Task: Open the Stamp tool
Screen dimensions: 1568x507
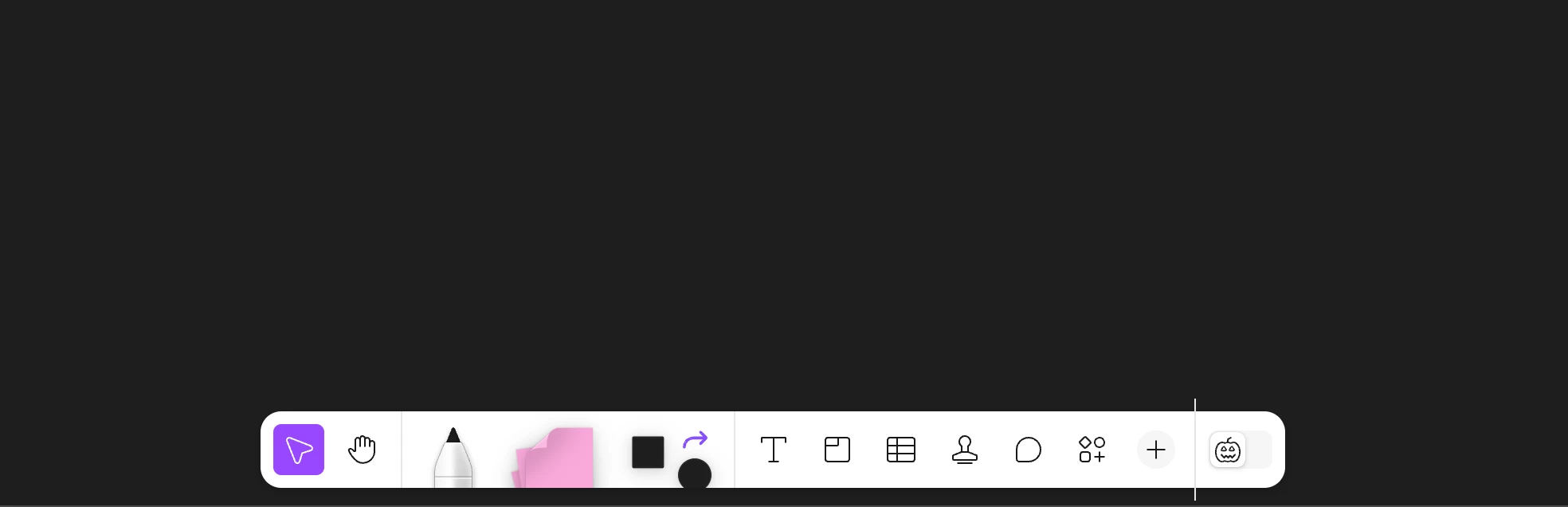Action: pos(965,450)
